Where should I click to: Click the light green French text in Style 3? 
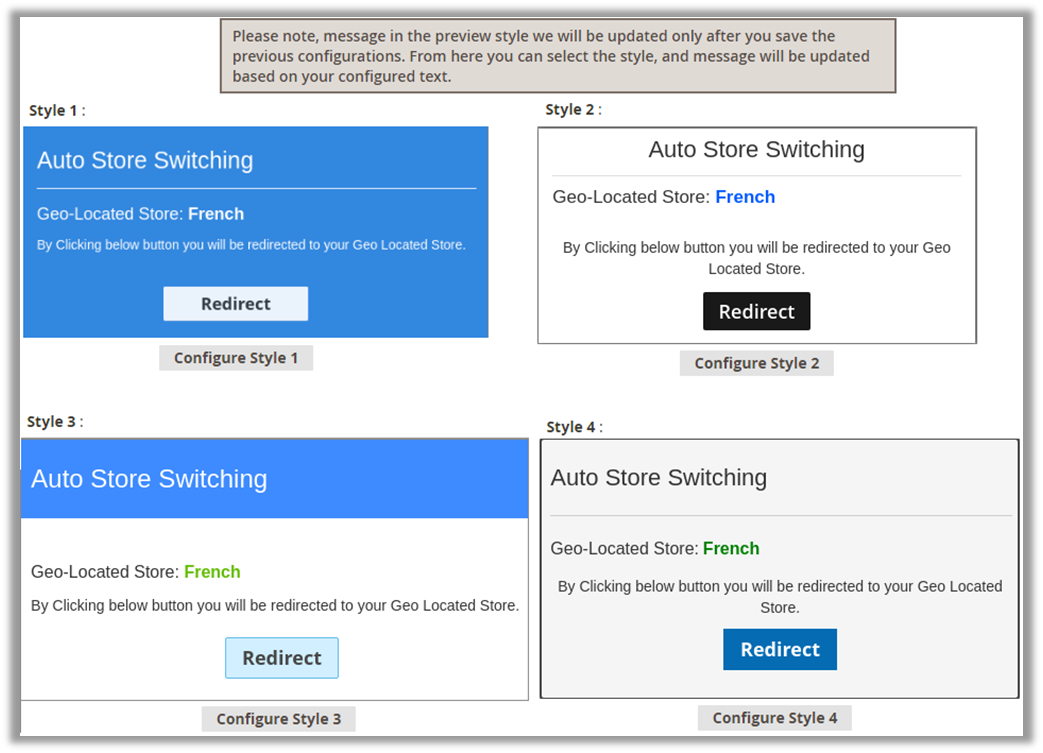click(x=212, y=572)
